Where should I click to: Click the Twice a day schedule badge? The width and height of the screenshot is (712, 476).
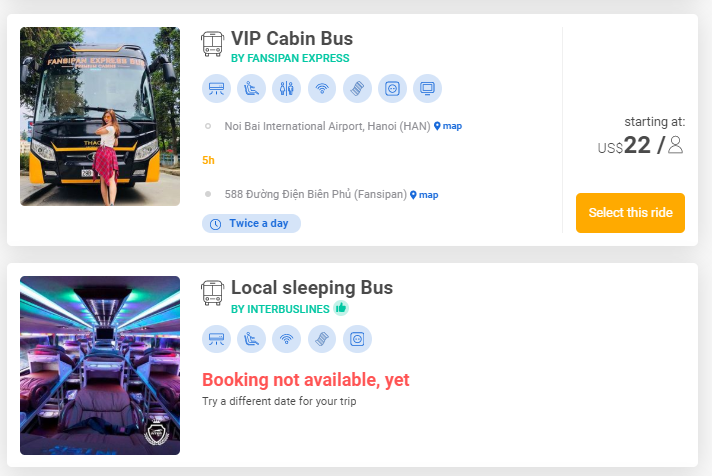pos(251,223)
